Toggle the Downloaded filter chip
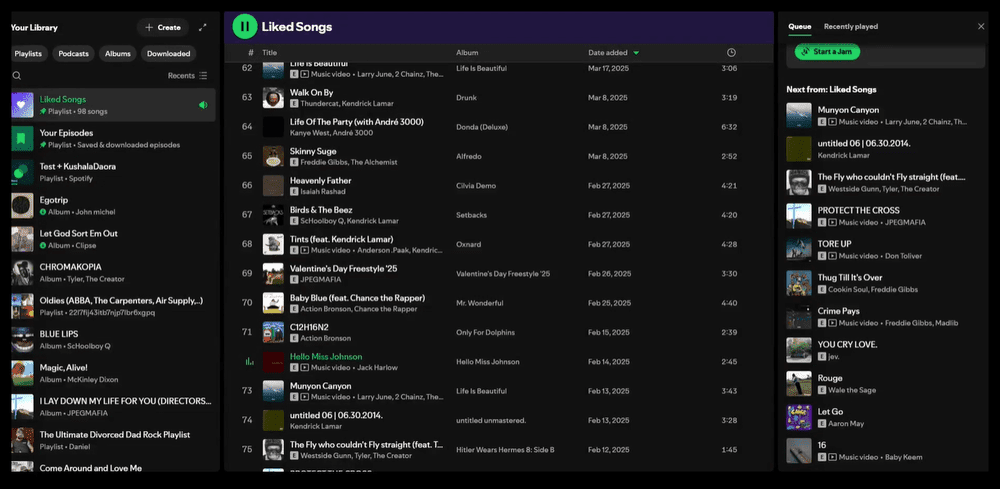 pyautogui.click(x=168, y=54)
